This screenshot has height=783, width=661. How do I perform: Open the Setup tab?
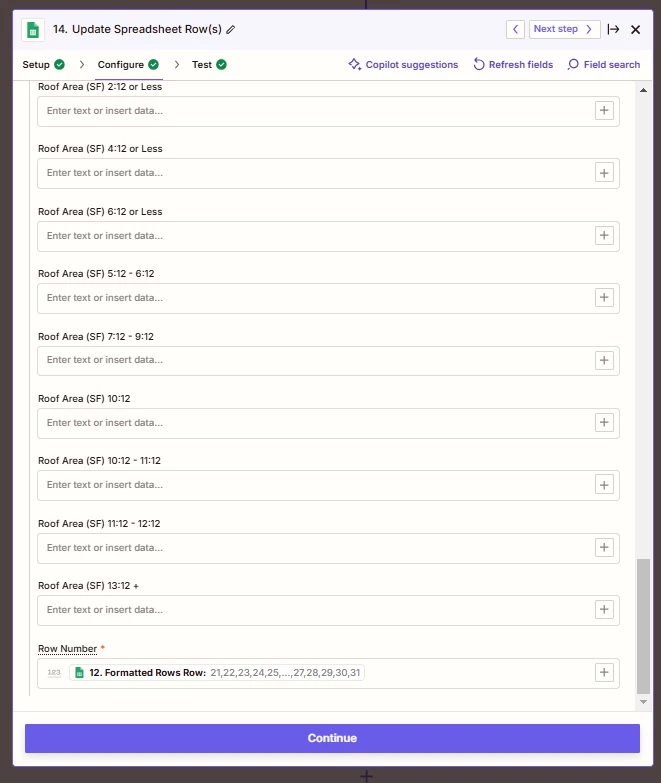[43, 64]
